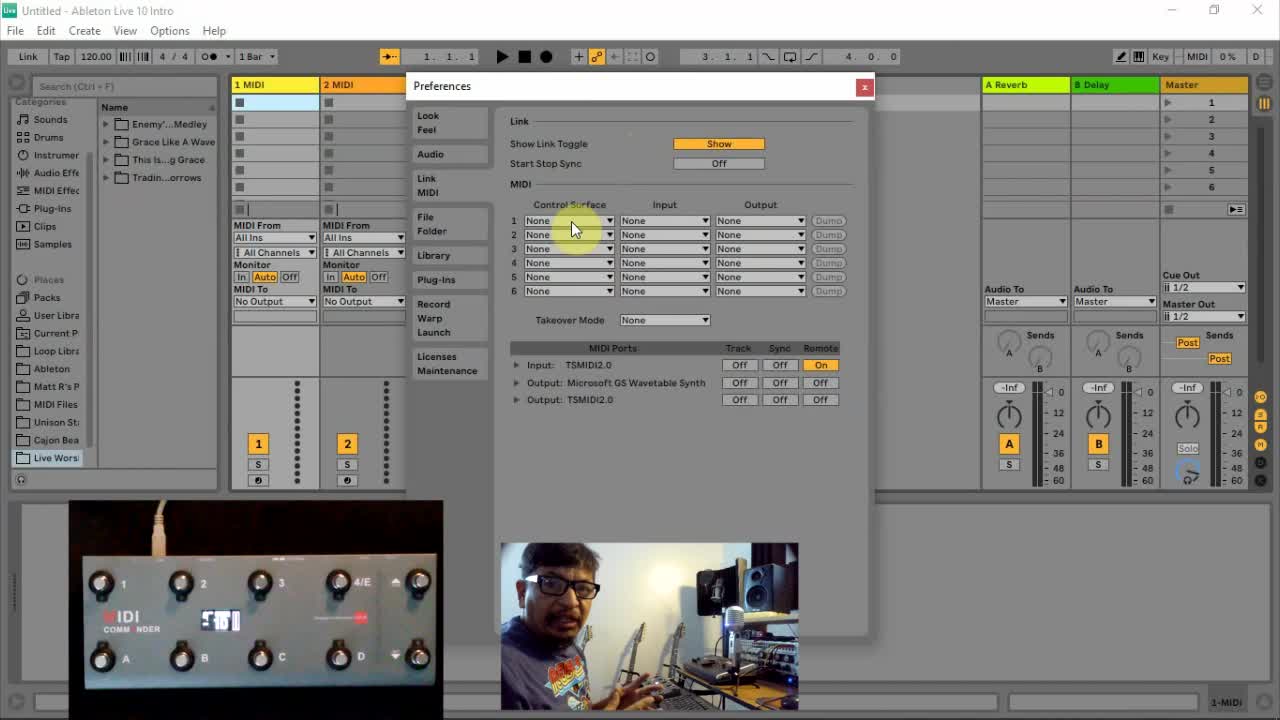1280x720 pixels.
Task: Toggle Show Link Toggle button
Action: pyautogui.click(x=719, y=144)
